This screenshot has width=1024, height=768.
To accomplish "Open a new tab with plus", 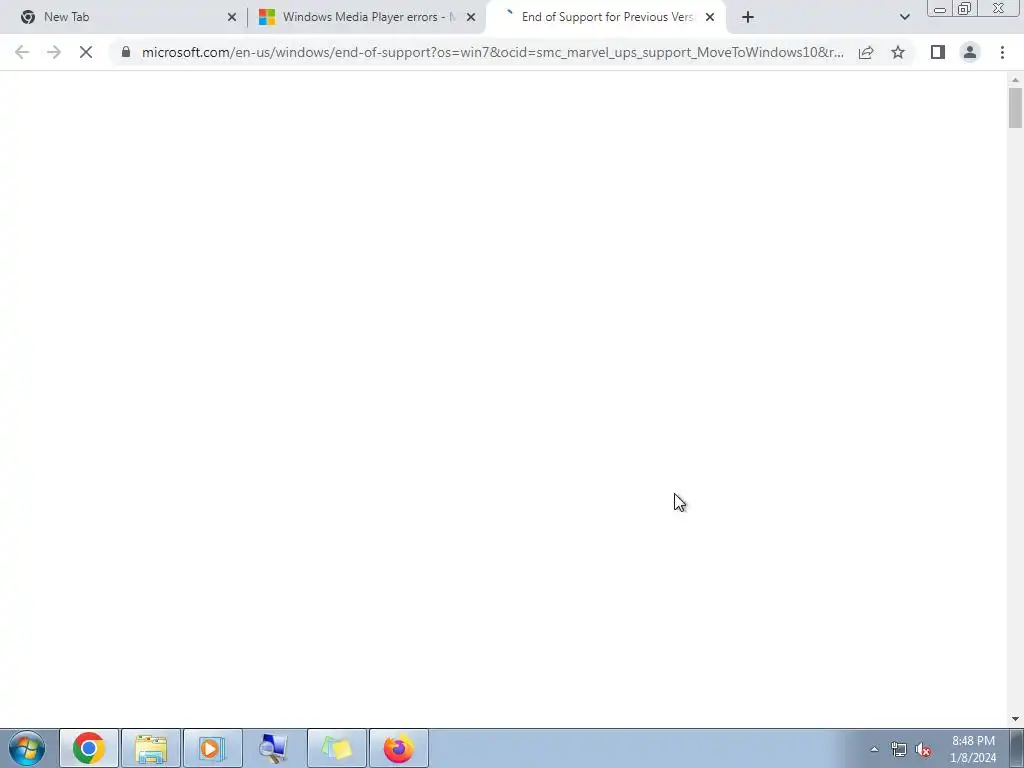I will 748,17.
